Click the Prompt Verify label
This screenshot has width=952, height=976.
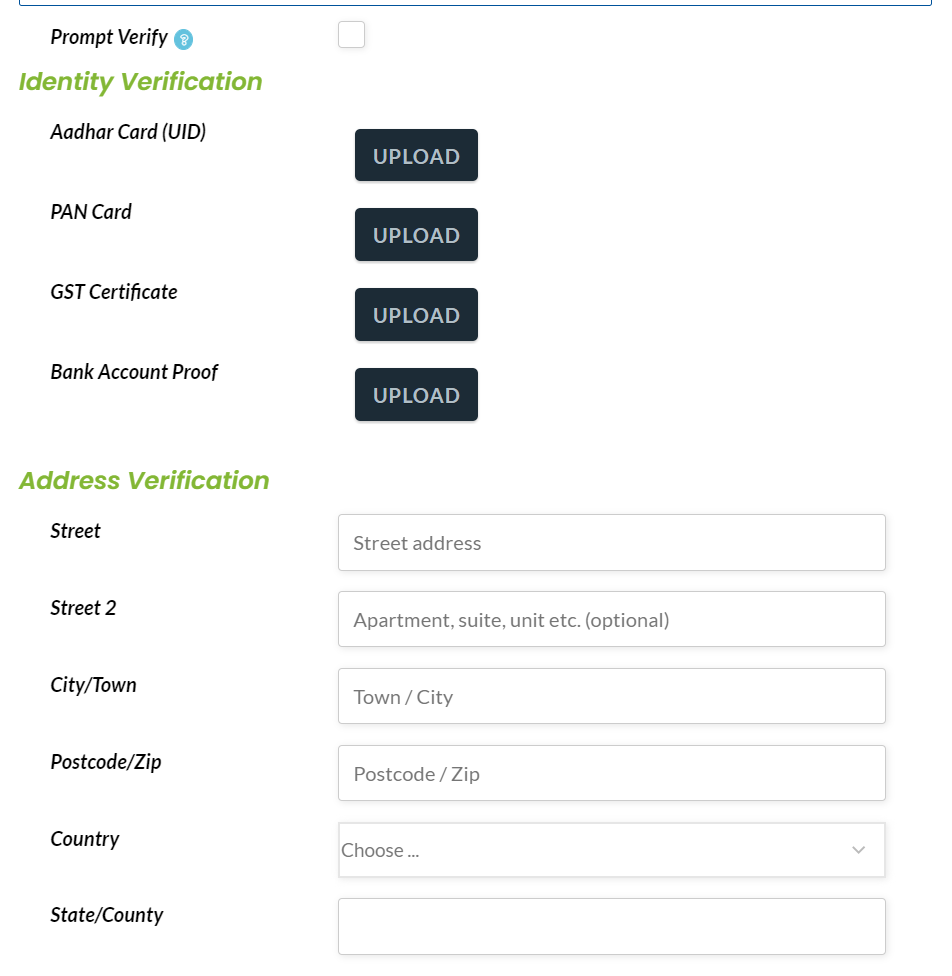[x=109, y=37]
